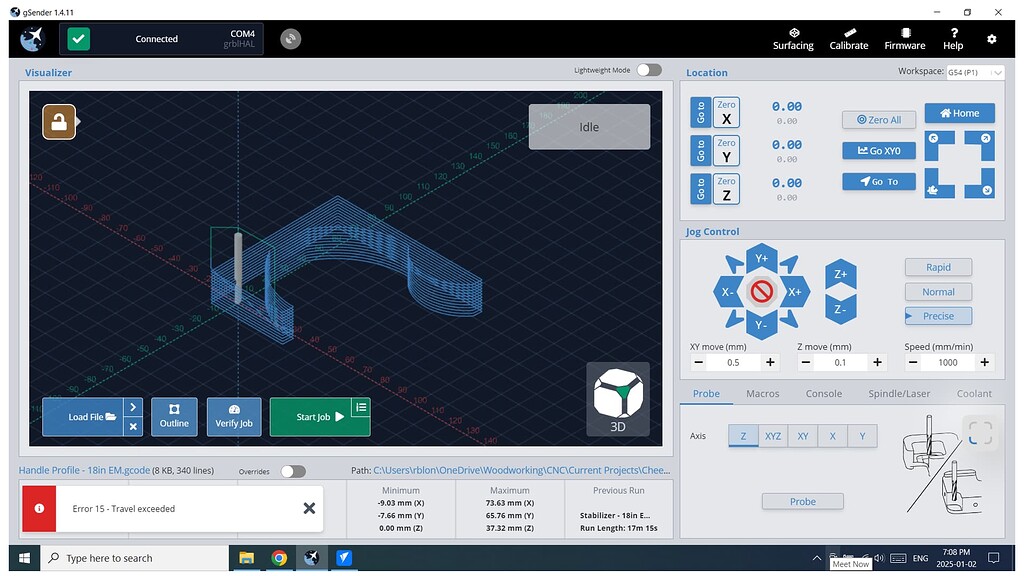Click the jog cancel stop icon
This screenshot has height=576, width=1024.
point(762,292)
